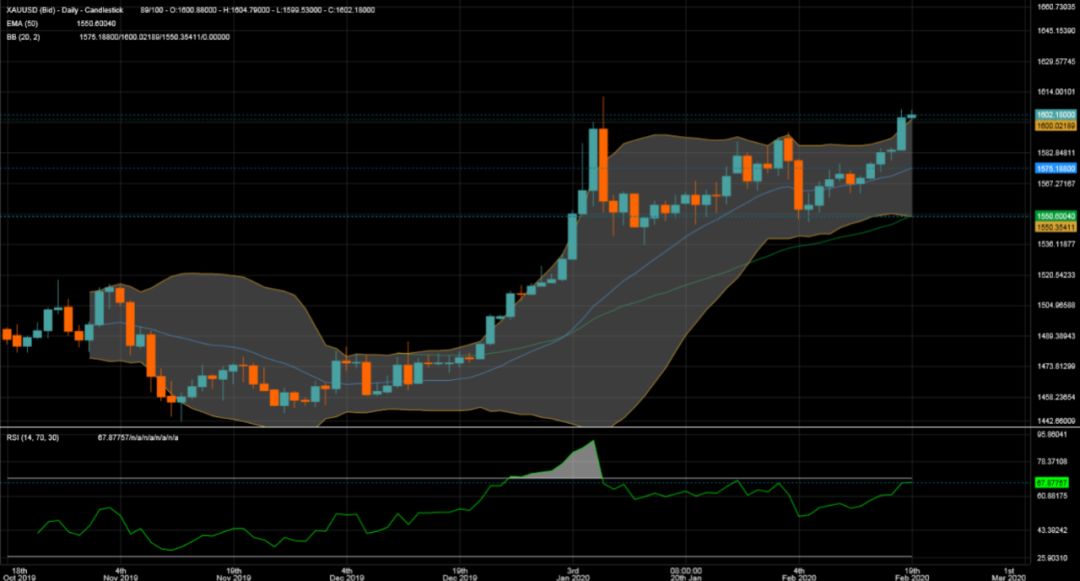This screenshot has width=1080, height=581.
Task: Click RSI axis label 95.96041
Action: pyautogui.click(x=1052, y=434)
